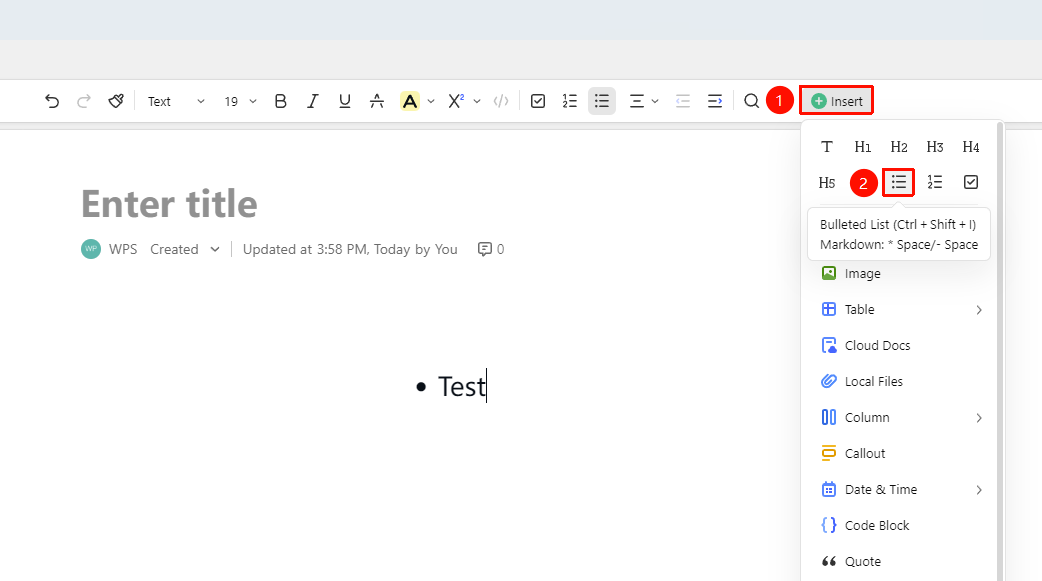Expand the superscript options arrow

pos(477,102)
